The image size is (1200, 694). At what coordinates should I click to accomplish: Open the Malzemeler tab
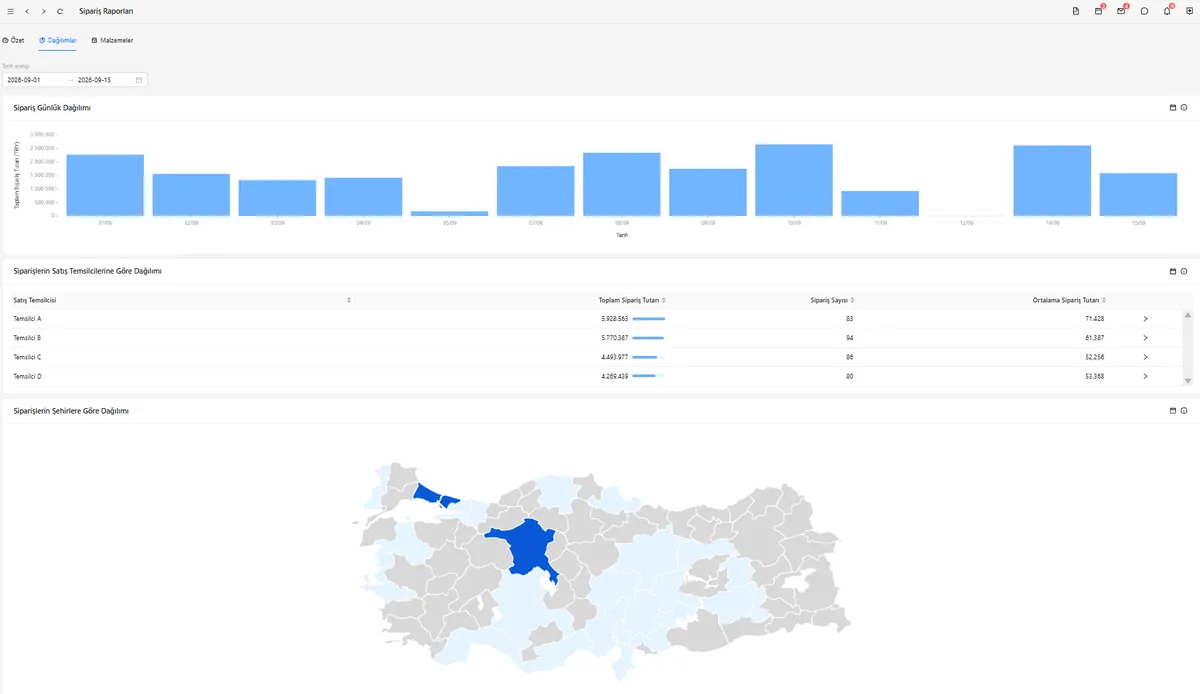[112, 40]
